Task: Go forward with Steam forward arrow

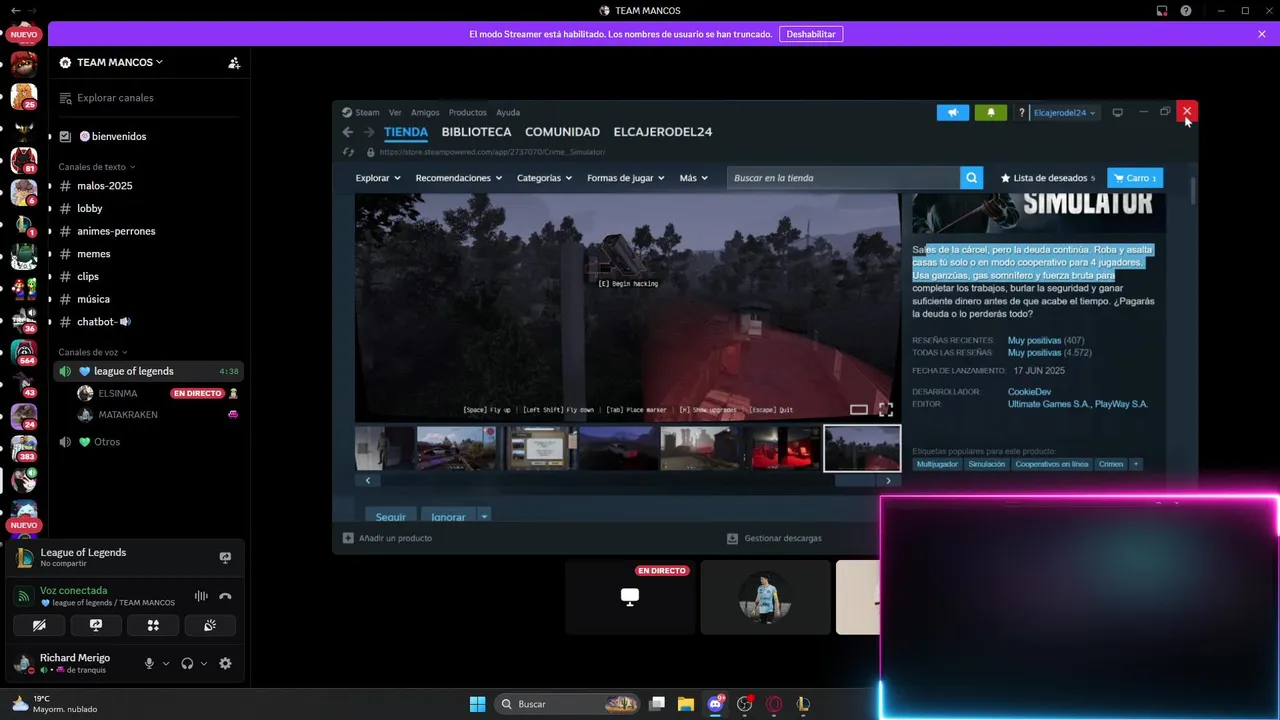Action: coord(369,132)
